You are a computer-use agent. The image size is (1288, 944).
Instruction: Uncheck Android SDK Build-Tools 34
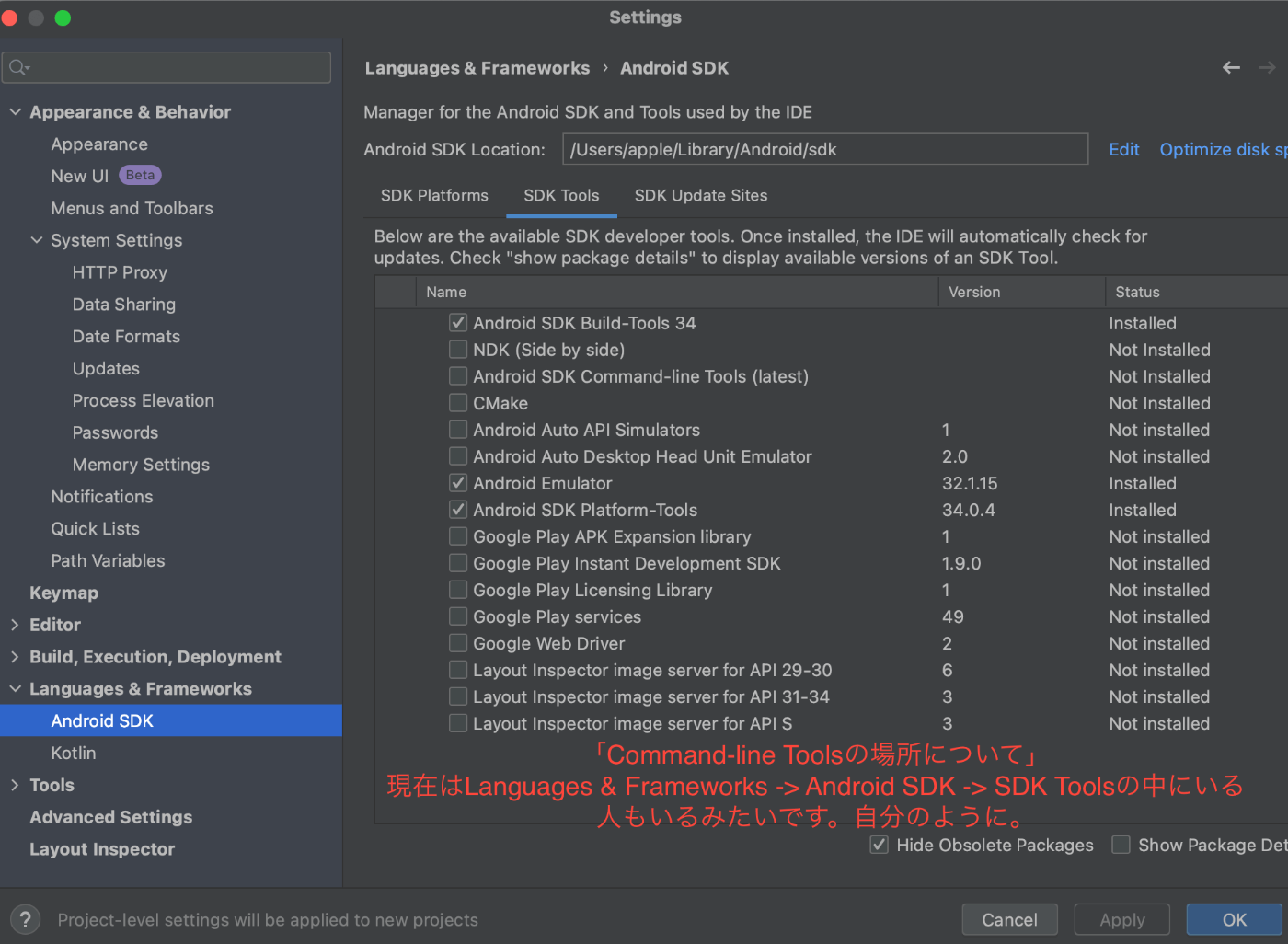[458, 323]
